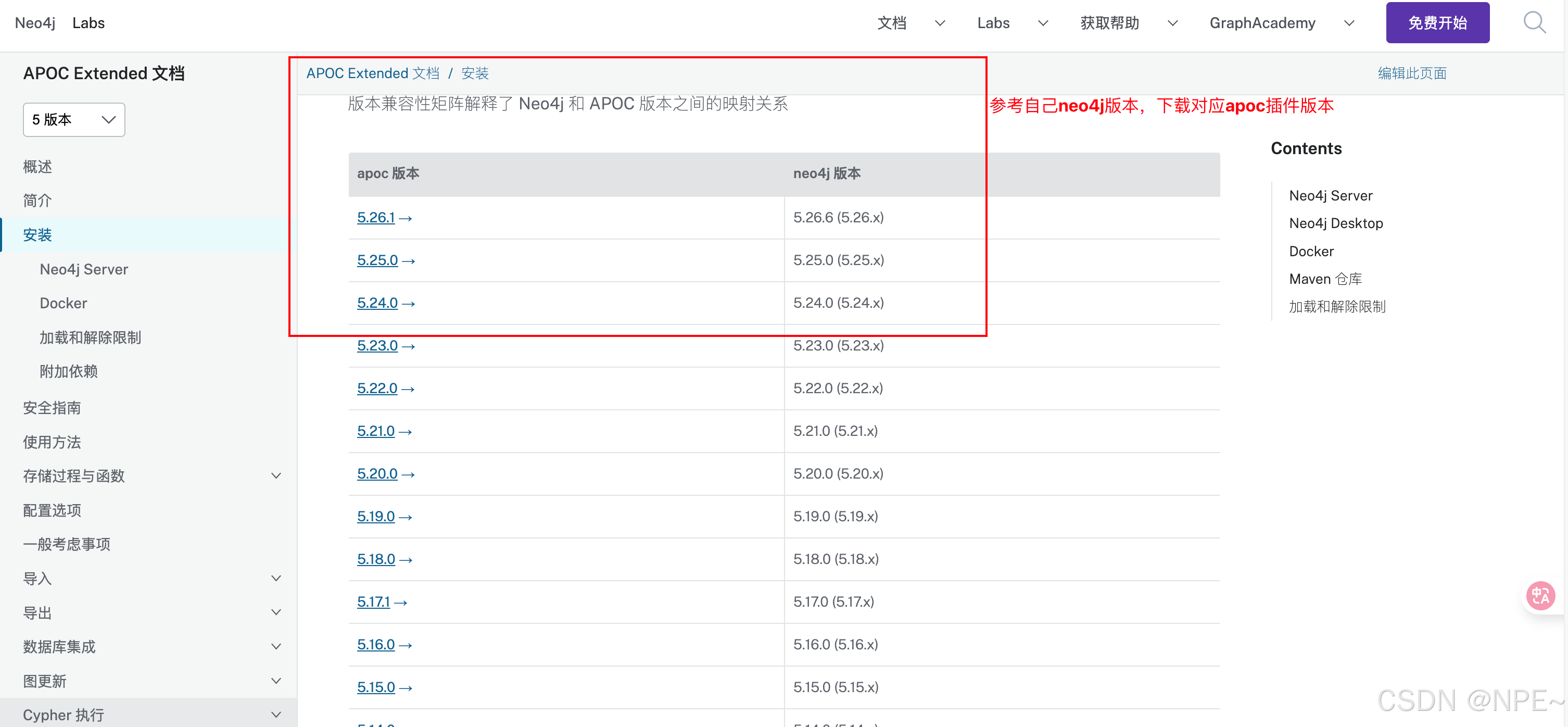The width and height of the screenshot is (1568, 727).
Task: Click the Neo4j logo link
Action: (35, 23)
